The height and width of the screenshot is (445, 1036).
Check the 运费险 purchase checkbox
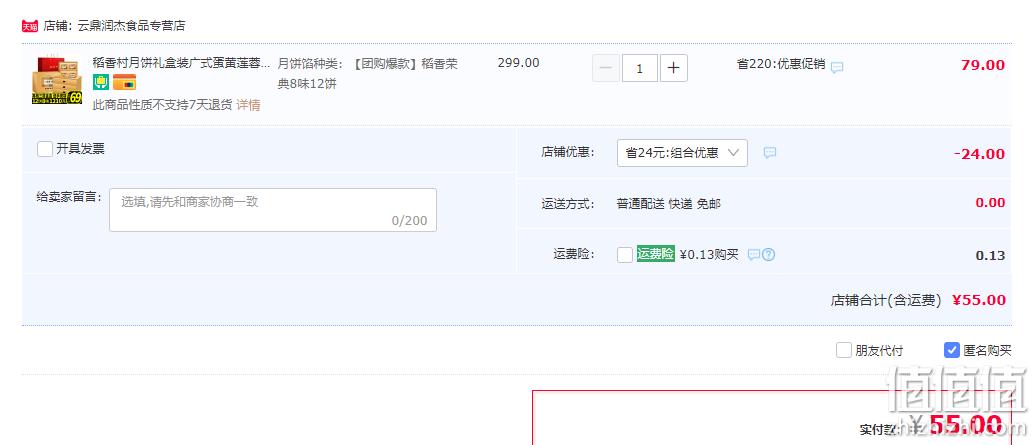625,255
